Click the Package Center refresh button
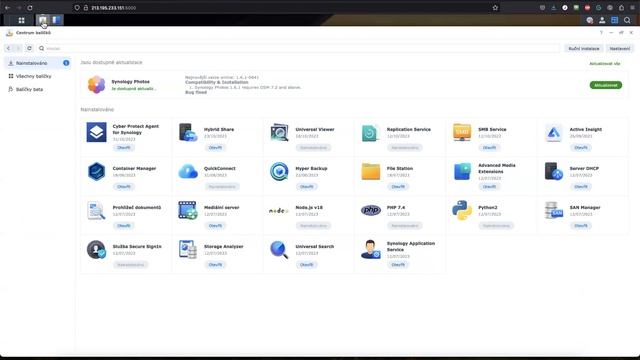Image resolution: width=640 pixels, height=360 pixels. pos(29,49)
